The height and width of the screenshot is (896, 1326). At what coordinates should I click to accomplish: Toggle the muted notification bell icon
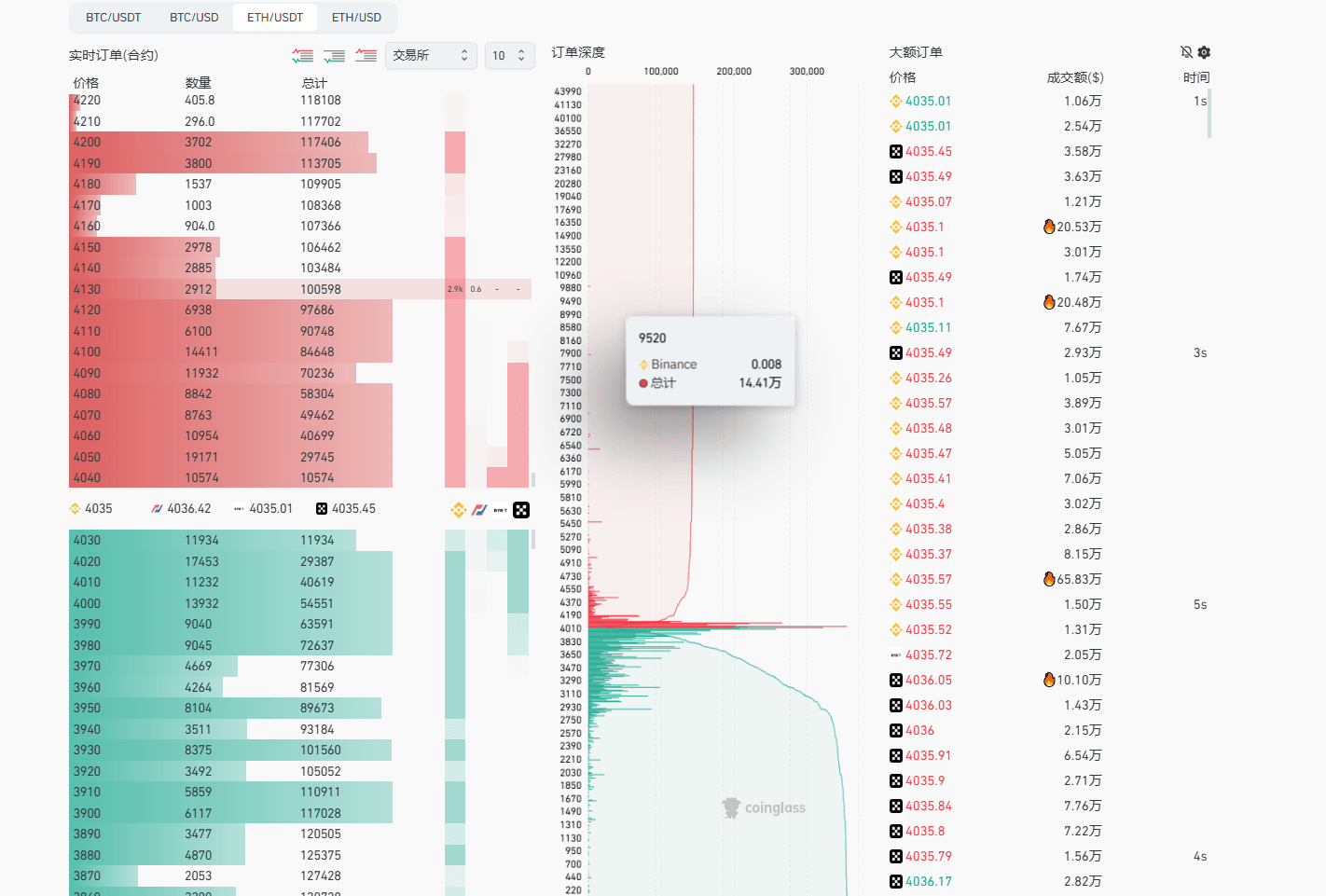pos(1186,52)
